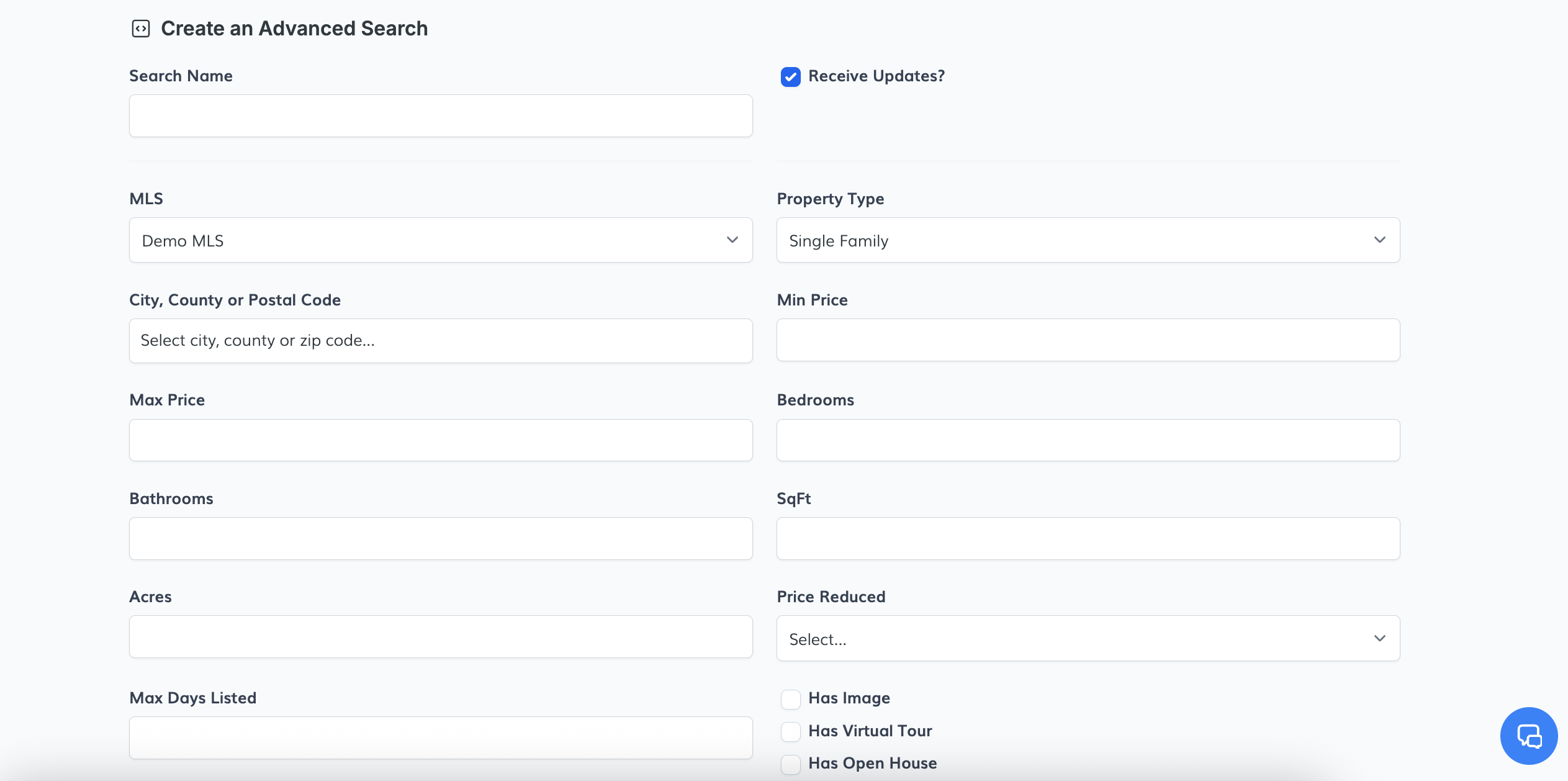This screenshot has height=781, width=1568.
Task: Open the MLS dropdown showing Demo MLS
Action: pos(441,240)
